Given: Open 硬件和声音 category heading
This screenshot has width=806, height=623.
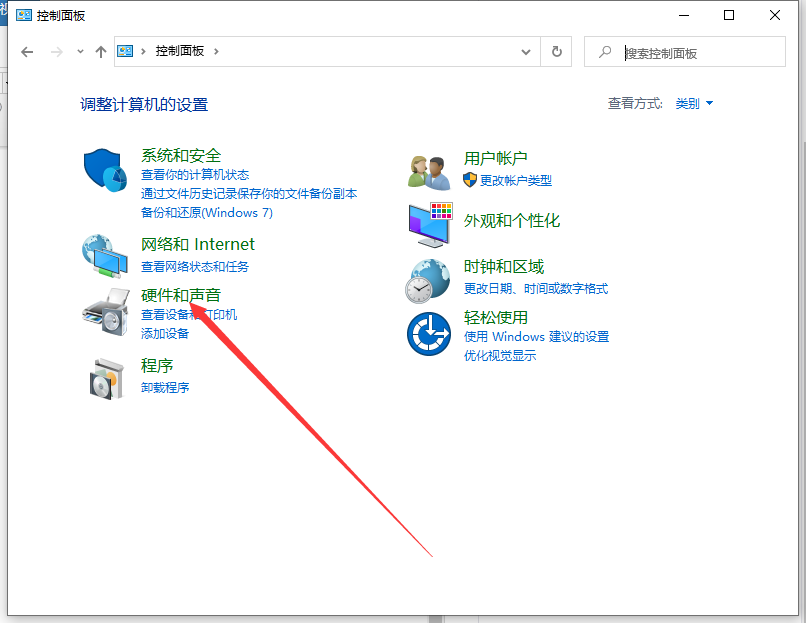Looking at the screenshot, I should click(181, 295).
